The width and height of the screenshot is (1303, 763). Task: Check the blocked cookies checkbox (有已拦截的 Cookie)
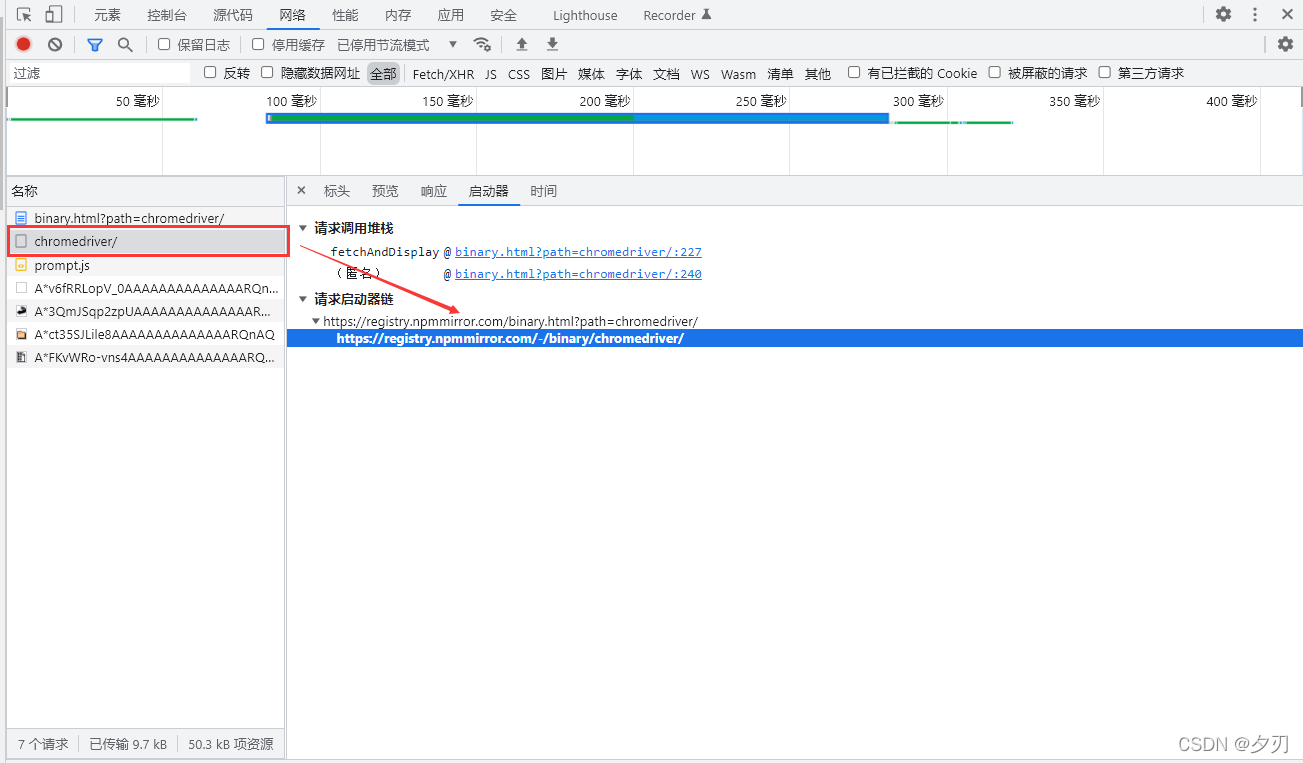pyautogui.click(x=854, y=72)
